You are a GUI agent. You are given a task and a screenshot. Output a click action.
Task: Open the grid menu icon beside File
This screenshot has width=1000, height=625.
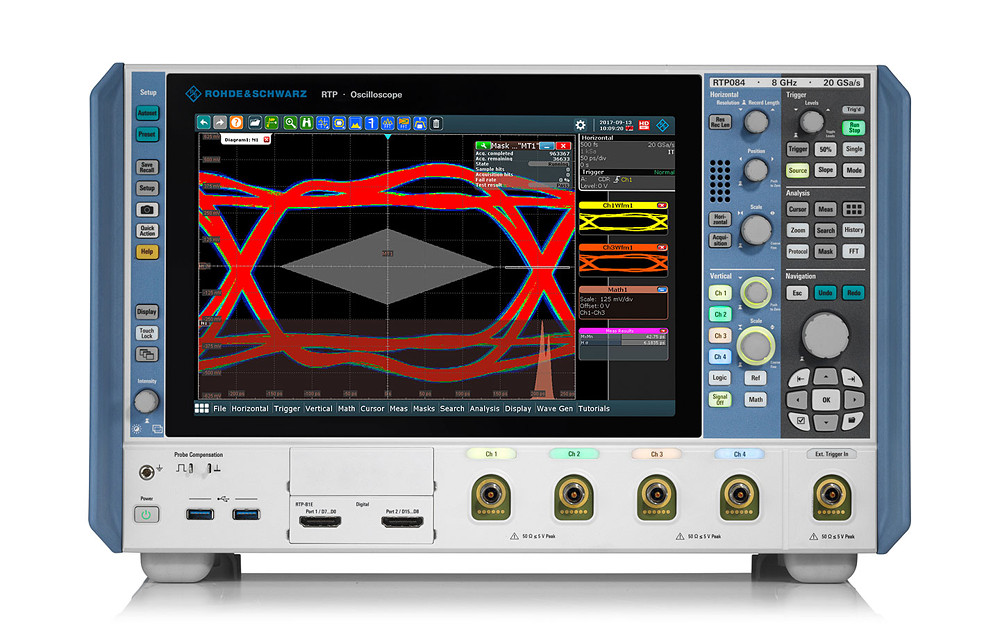coord(202,408)
